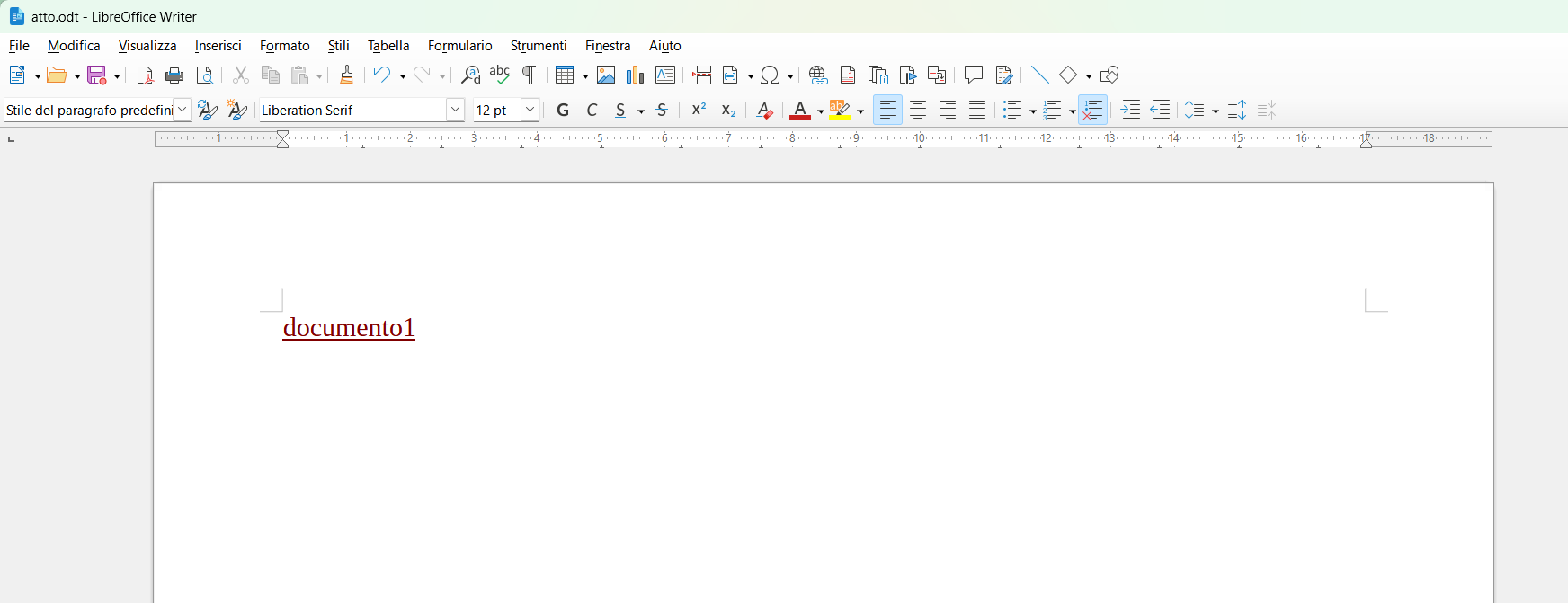Toggle Formatting Marks pilcrow
Image resolution: width=1568 pixels, height=603 pixels.
(530, 75)
